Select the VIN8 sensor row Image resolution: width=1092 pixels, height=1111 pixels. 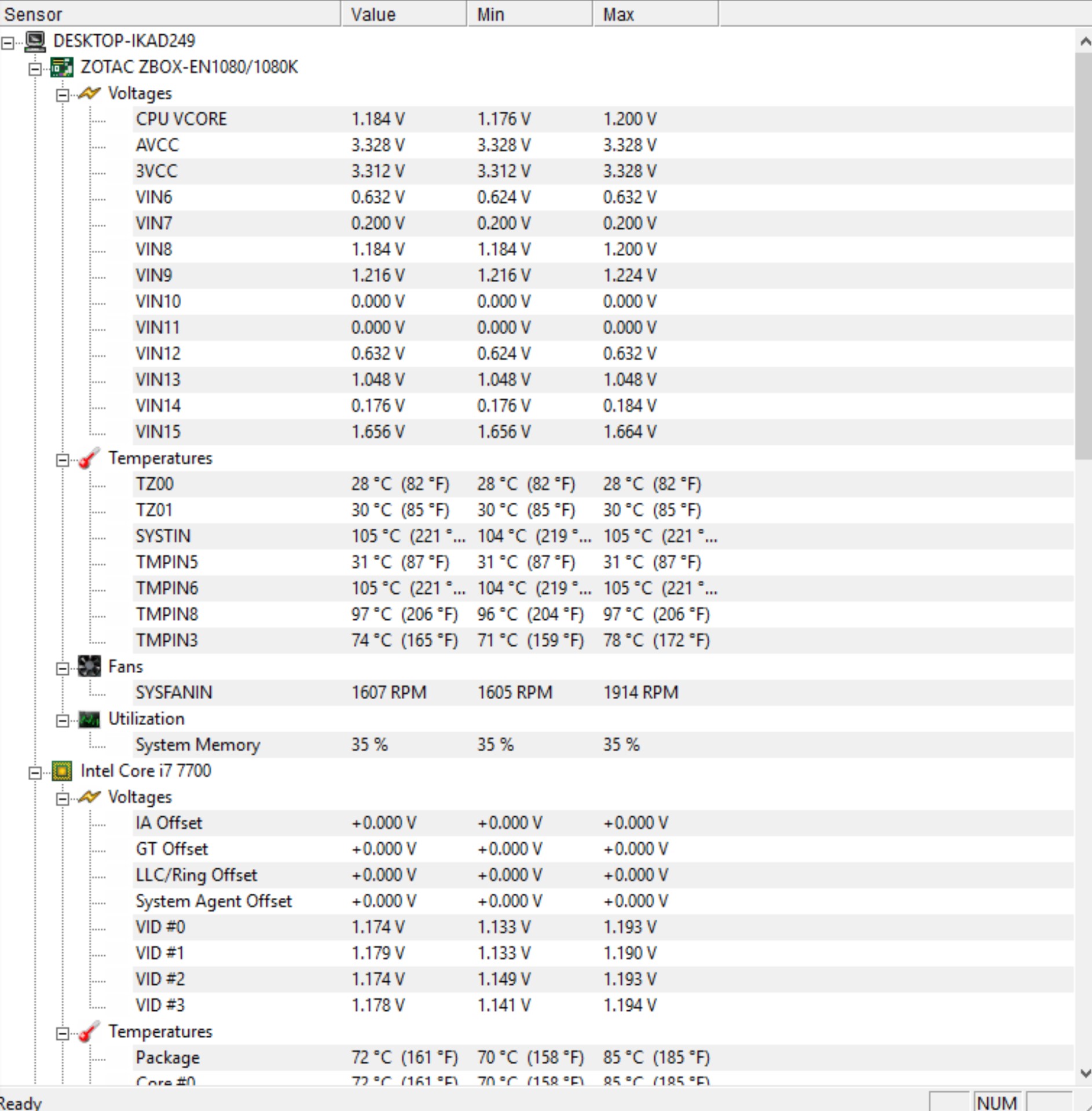603,250
